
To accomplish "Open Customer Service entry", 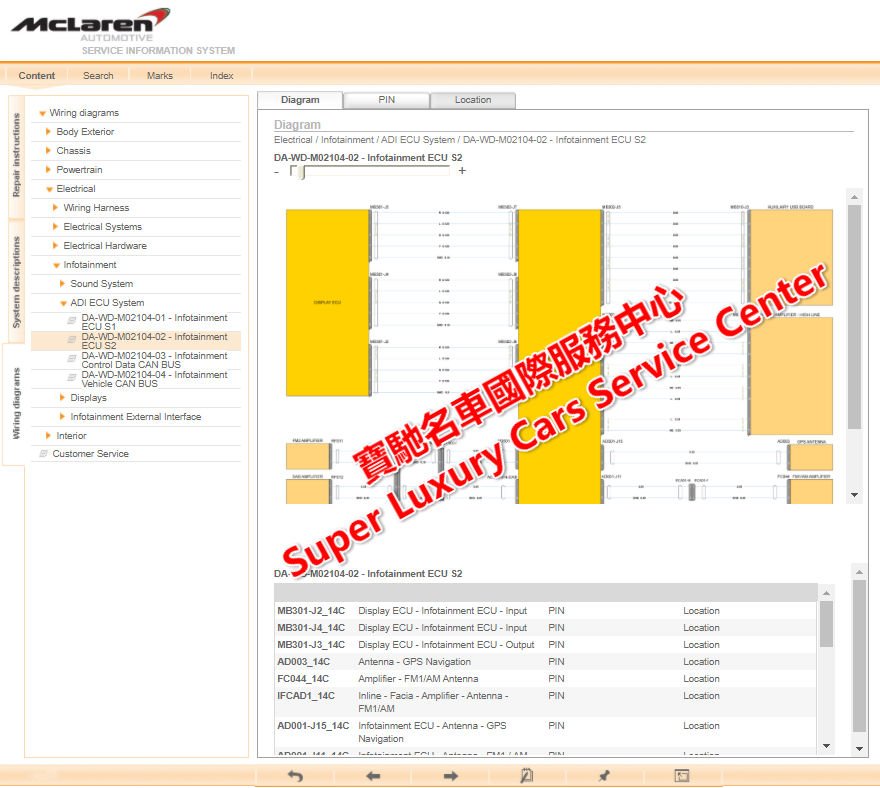I will coord(90,453).
